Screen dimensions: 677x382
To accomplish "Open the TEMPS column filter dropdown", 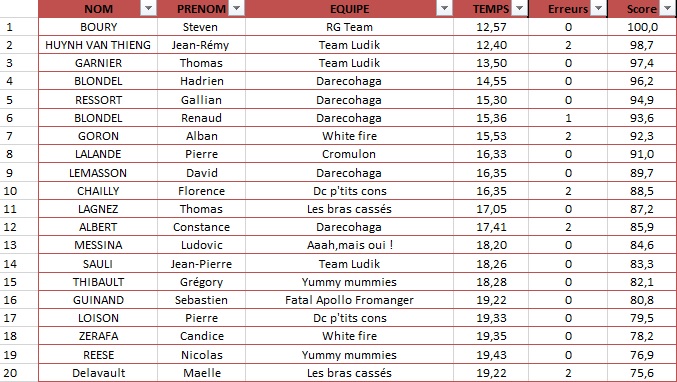I will click(519, 9).
